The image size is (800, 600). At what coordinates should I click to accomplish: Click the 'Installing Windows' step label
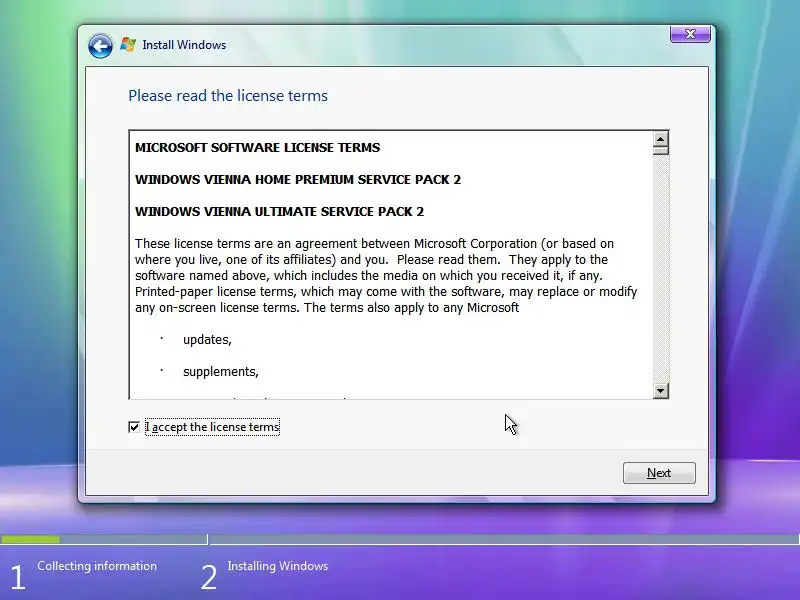(x=278, y=566)
